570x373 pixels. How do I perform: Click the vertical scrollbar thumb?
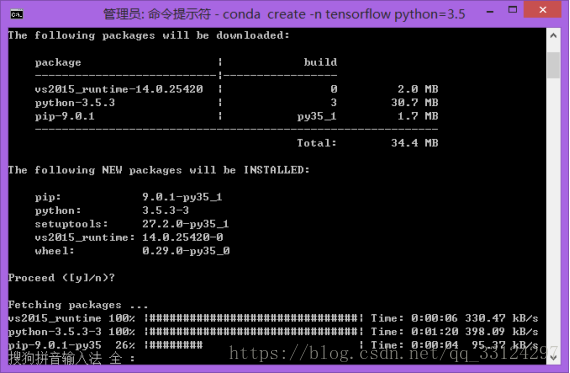tap(553, 65)
